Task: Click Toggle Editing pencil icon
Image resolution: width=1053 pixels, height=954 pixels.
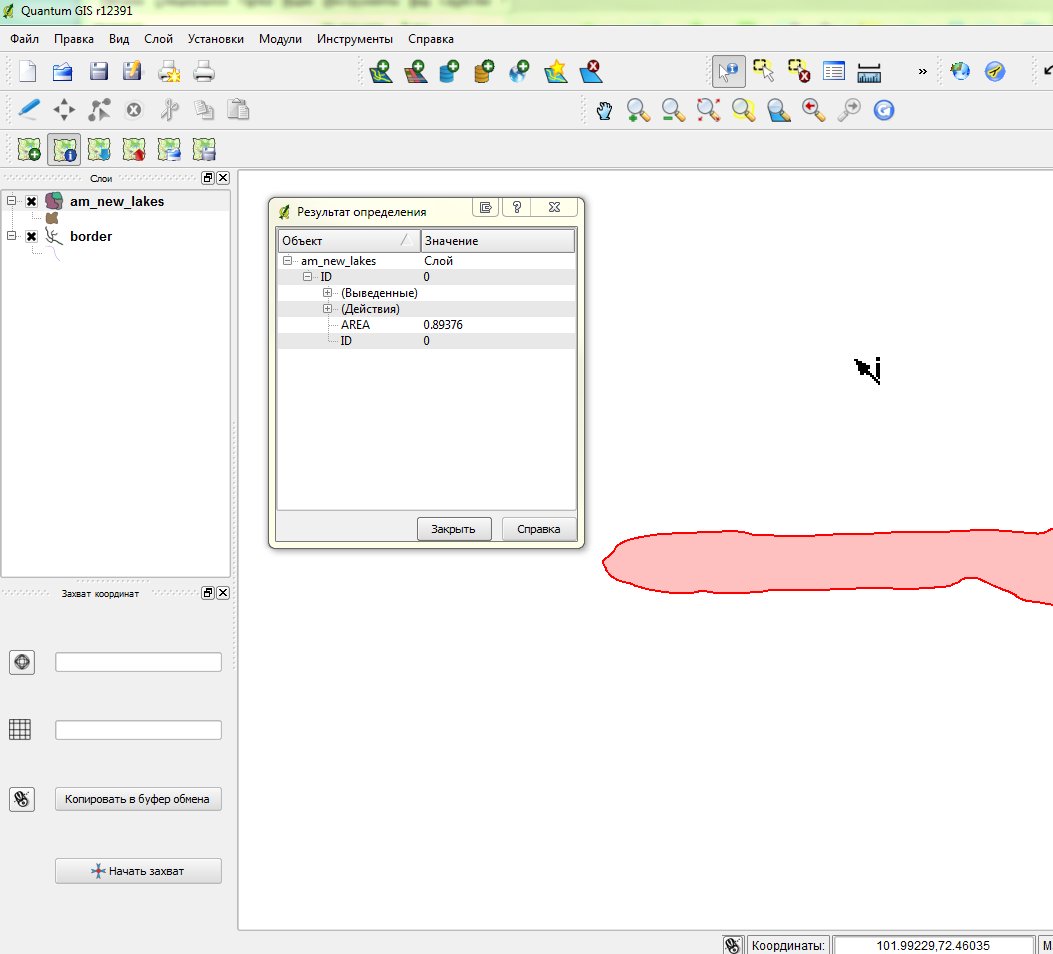Action: 29,109
